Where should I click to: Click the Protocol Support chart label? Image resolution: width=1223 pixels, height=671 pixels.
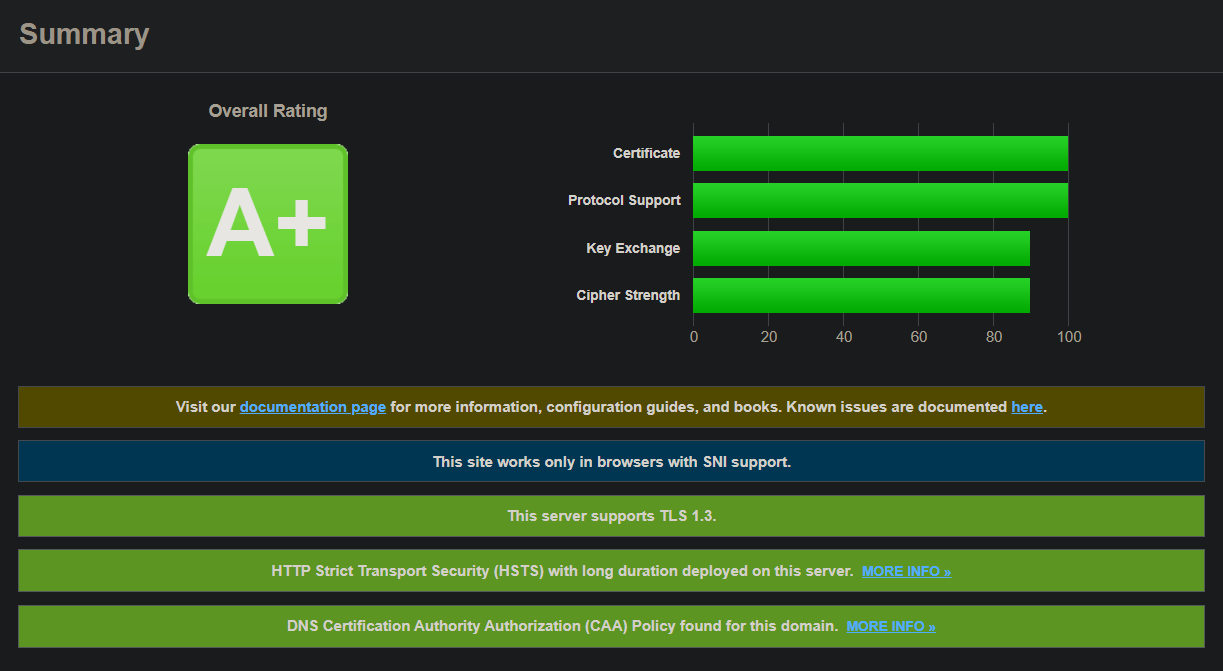coord(624,199)
